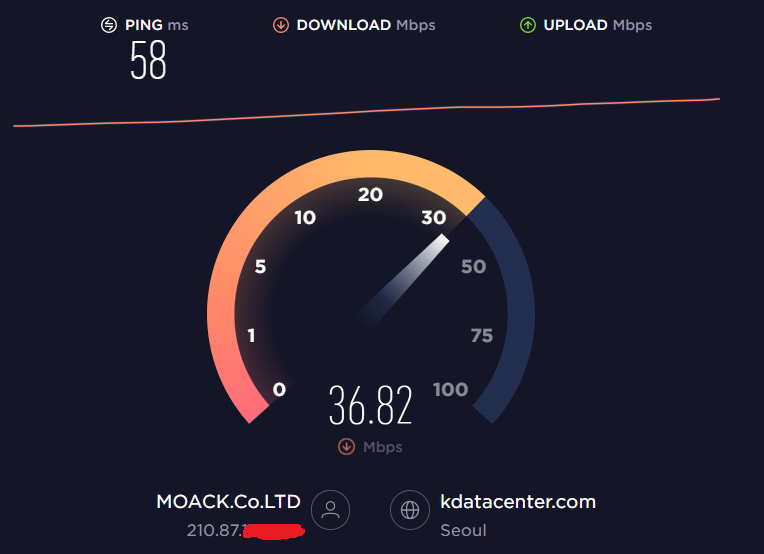
Task: Click the orange throughput graph line
Action: point(366,112)
